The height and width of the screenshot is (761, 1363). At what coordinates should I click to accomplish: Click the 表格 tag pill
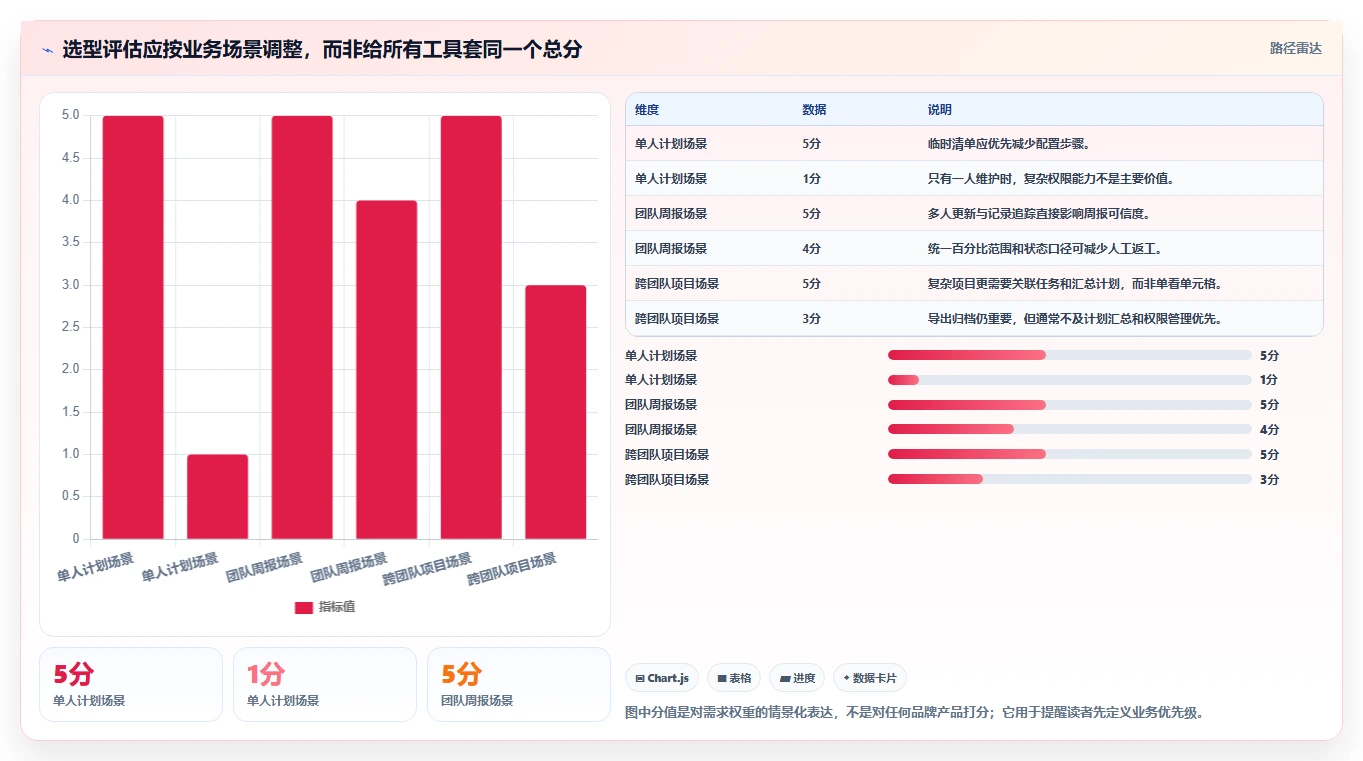734,678
